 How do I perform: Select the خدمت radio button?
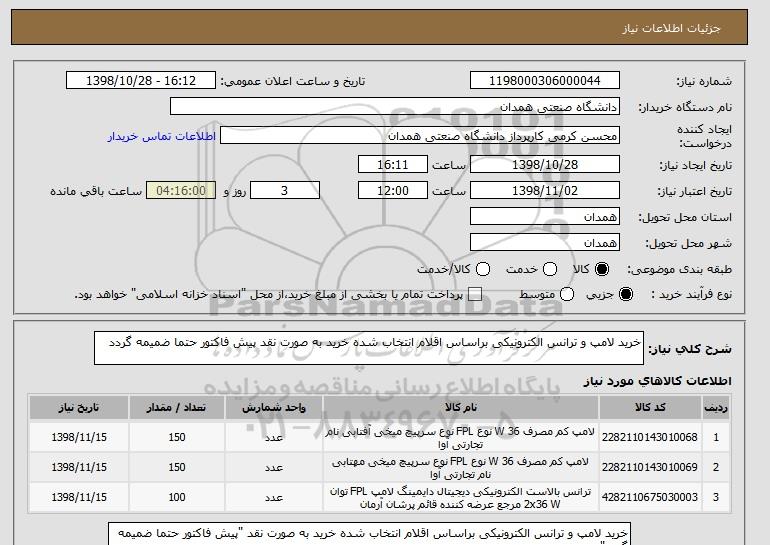(550, 269)
